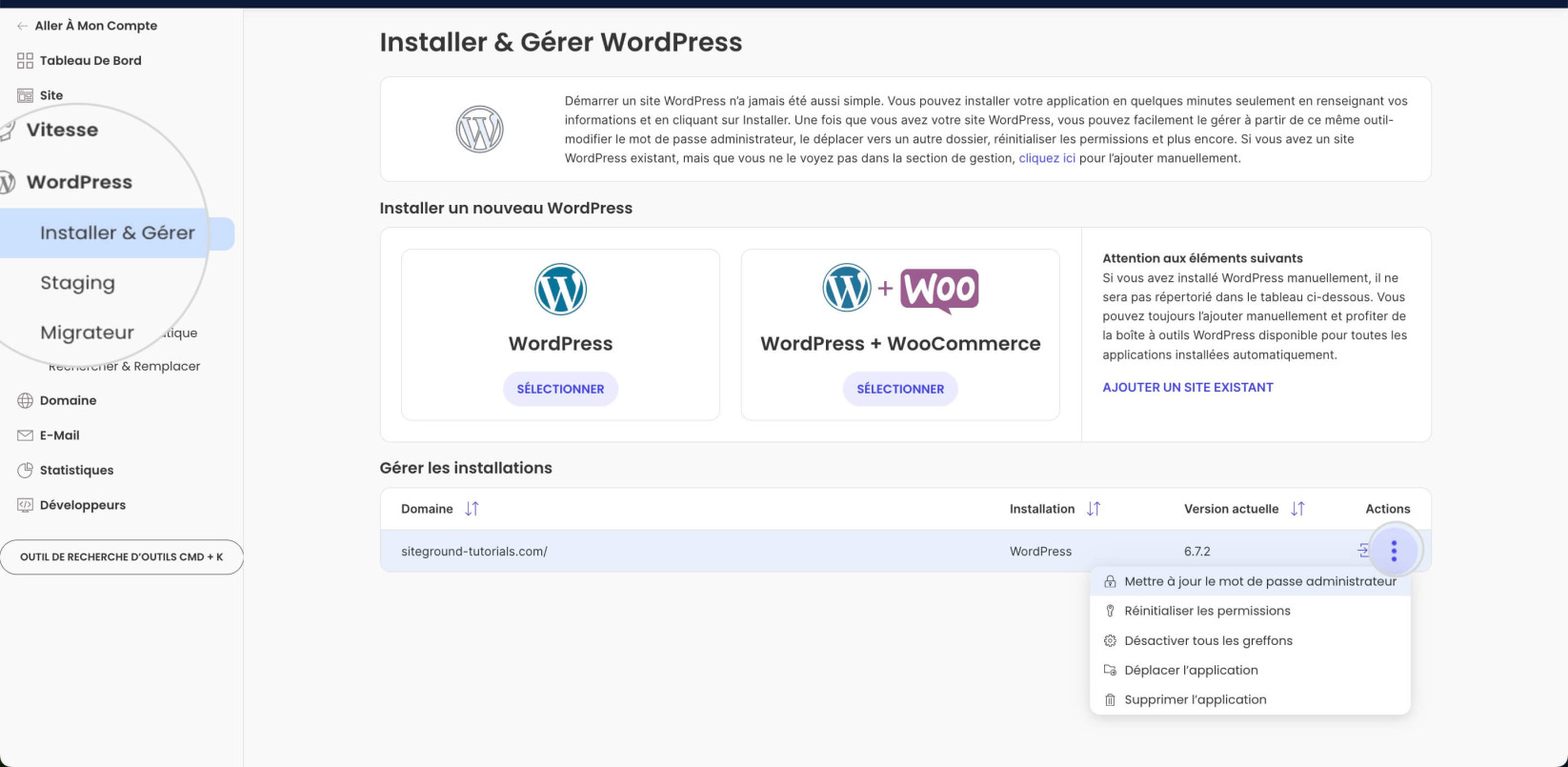This screenshot has width=1568, height=767.
Task: Follow the 'cliquez ici' link
Action: 1047,158
